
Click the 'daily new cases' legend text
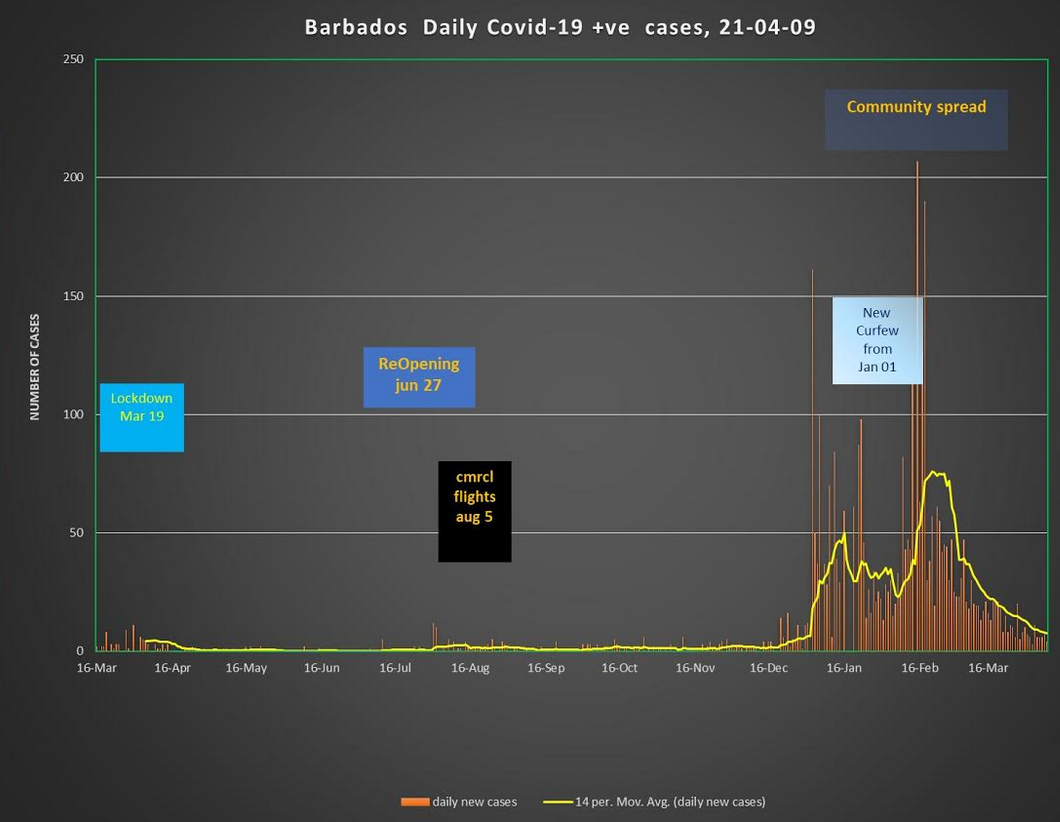point(475,801)
